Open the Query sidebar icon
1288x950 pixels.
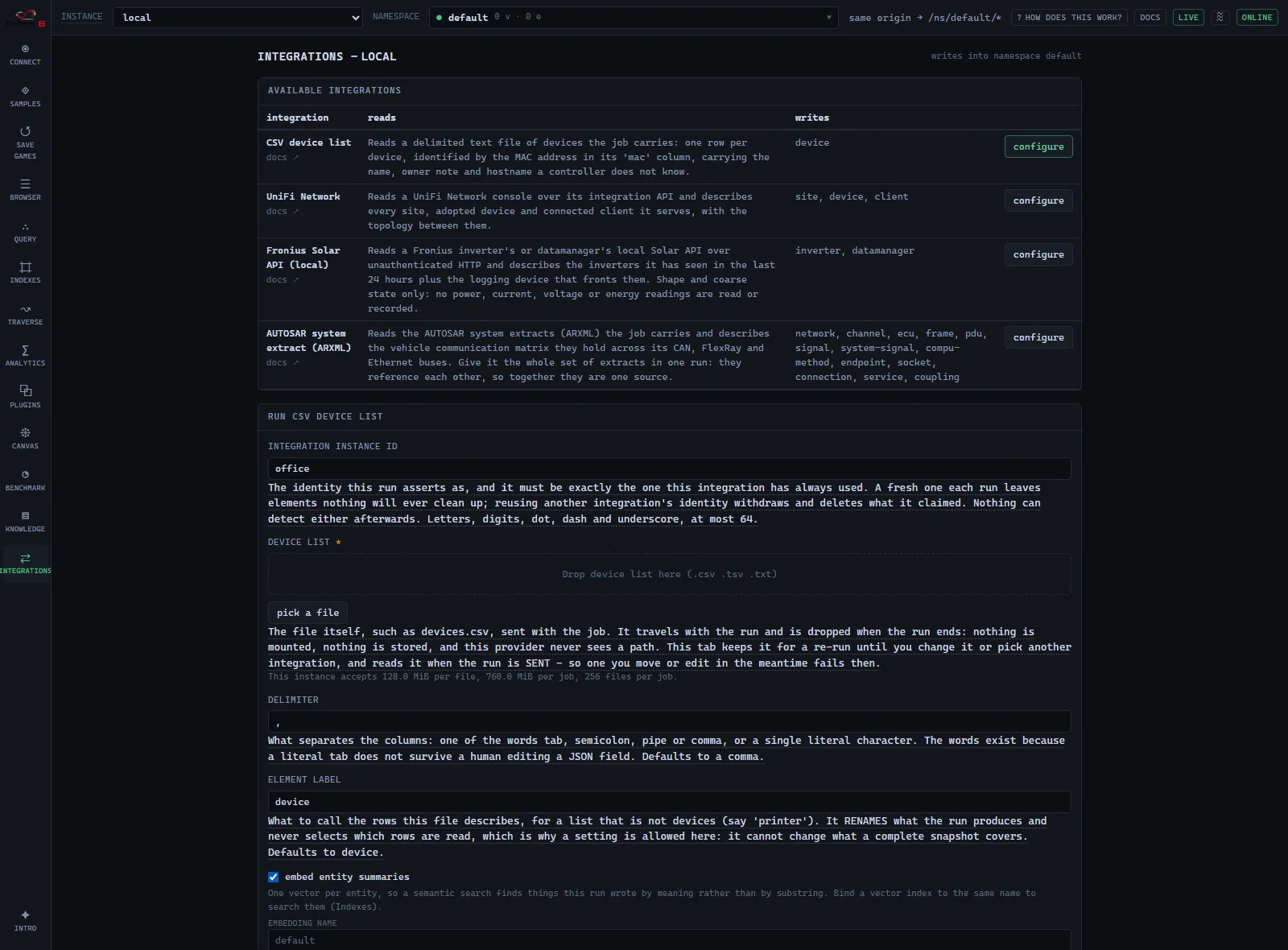(25, 232)
